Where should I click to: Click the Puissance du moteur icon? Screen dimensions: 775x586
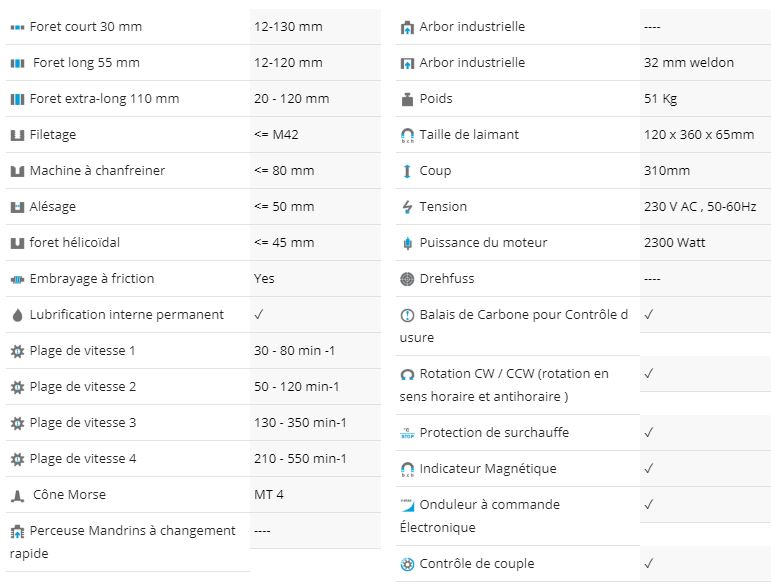click(407, 243)
